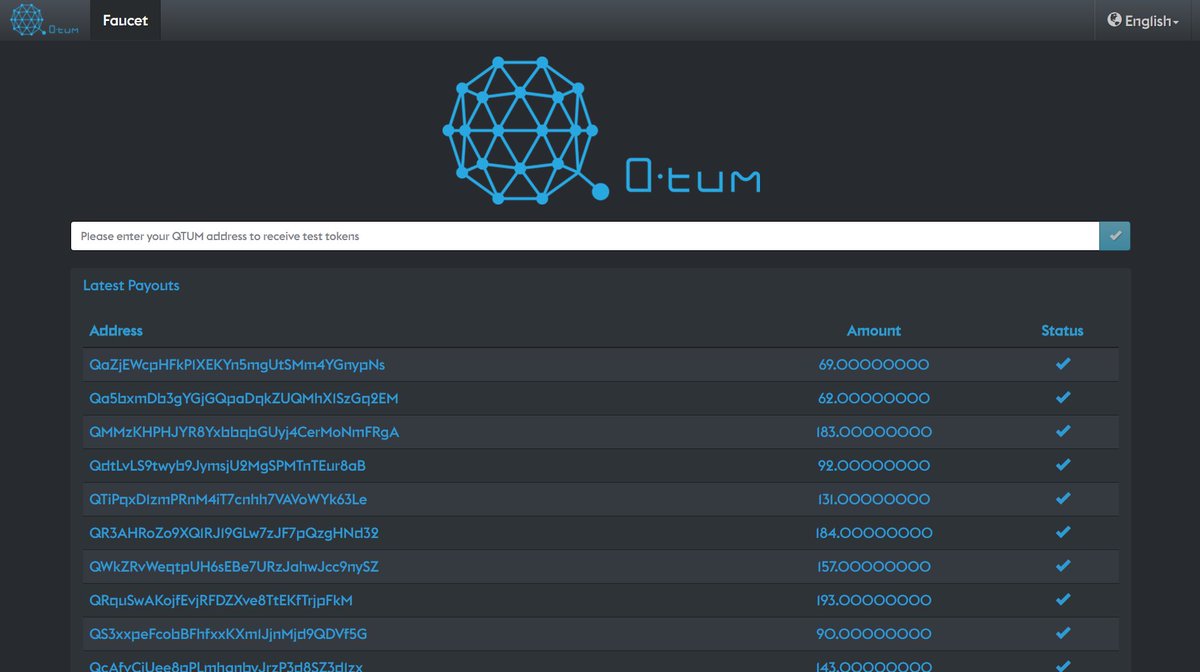The image size is (1200, 672).
Task: Click status checkmark in the 90.00000000 row
Action: coord(1063,634)
